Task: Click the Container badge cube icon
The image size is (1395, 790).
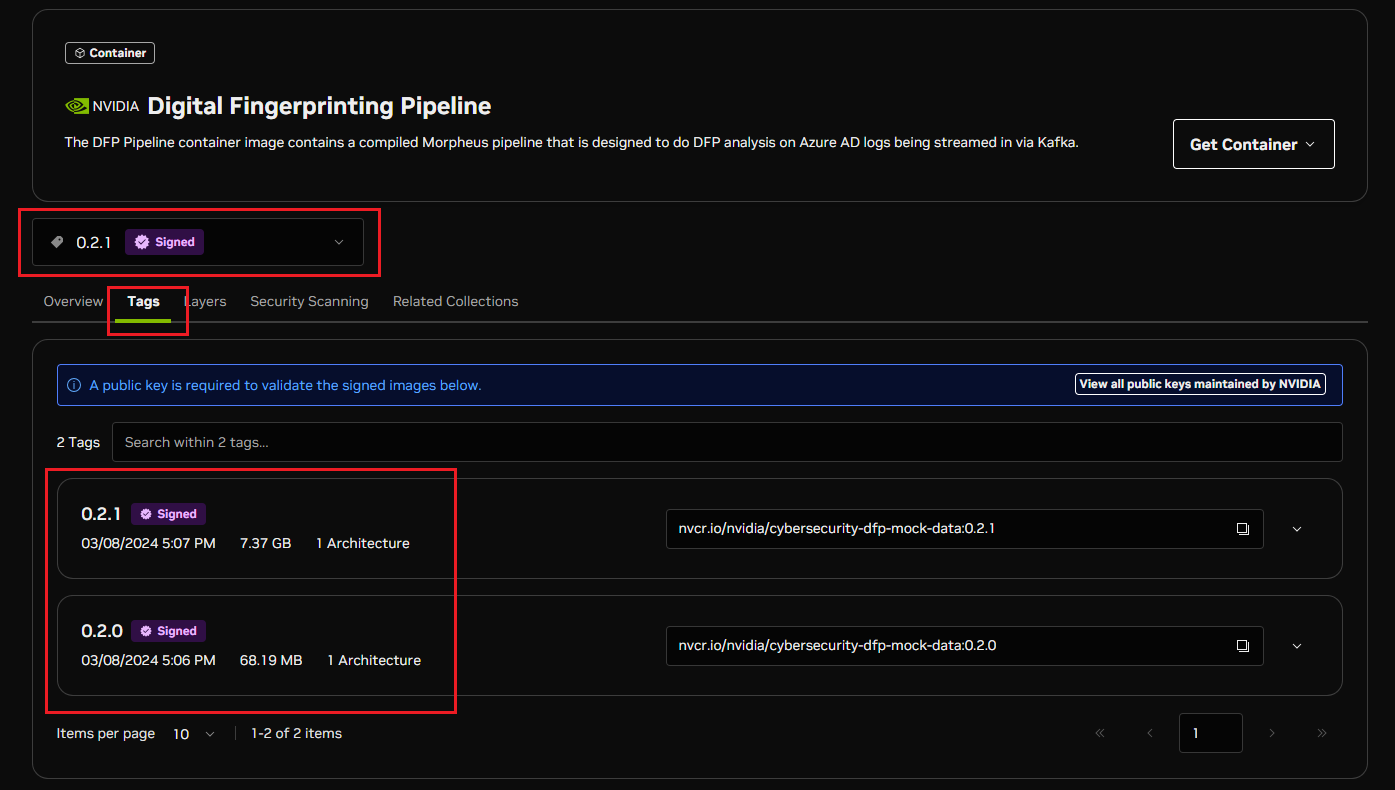Action: click(80, 53)
